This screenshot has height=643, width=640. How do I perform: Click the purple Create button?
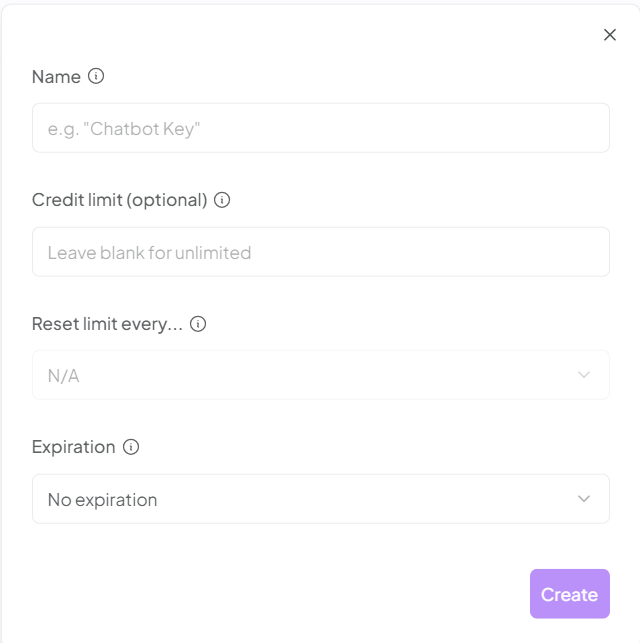pos(569,593)
